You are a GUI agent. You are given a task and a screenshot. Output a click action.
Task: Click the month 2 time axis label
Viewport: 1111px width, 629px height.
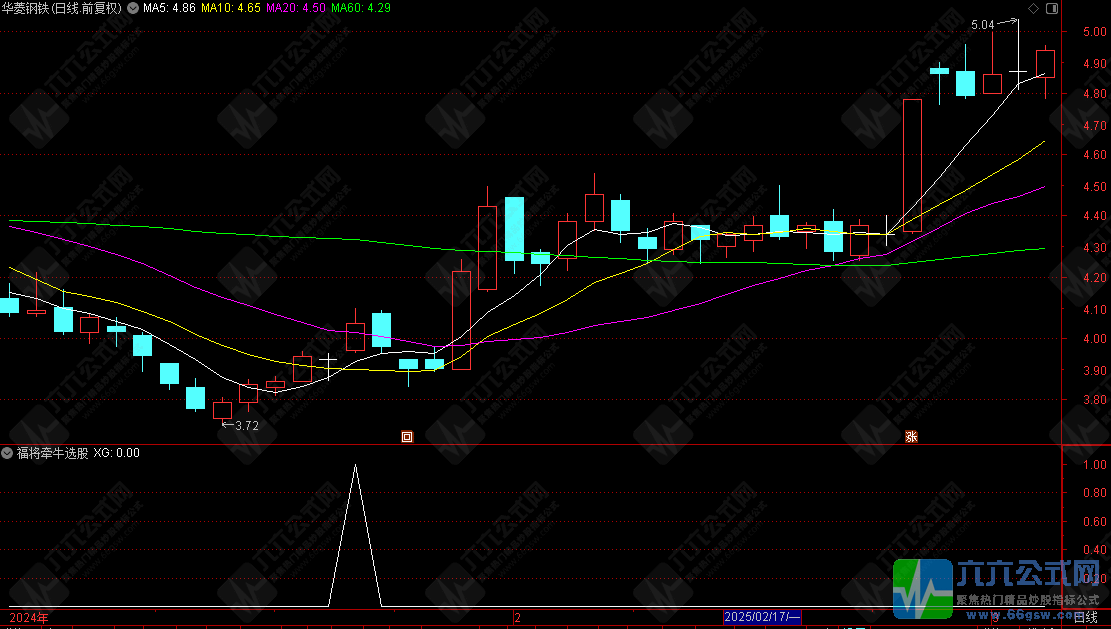[518, 618]
